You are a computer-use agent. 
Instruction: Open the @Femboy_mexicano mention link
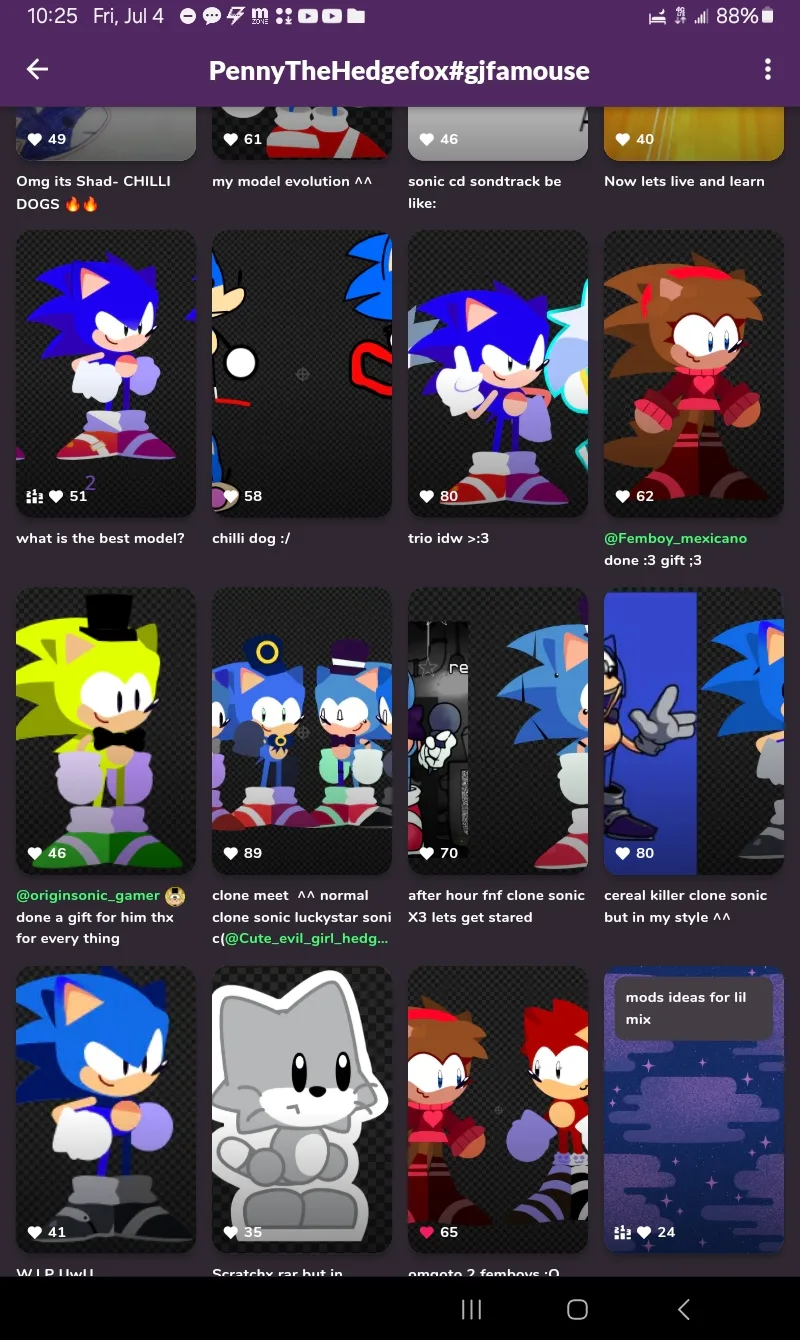pyautogui.click(x=675, y=538)
